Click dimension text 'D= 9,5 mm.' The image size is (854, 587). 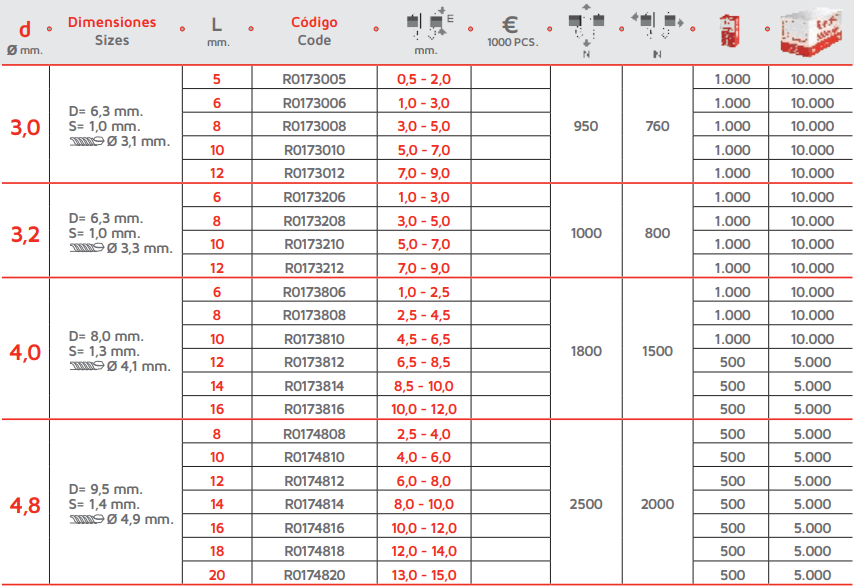[106, 489]
